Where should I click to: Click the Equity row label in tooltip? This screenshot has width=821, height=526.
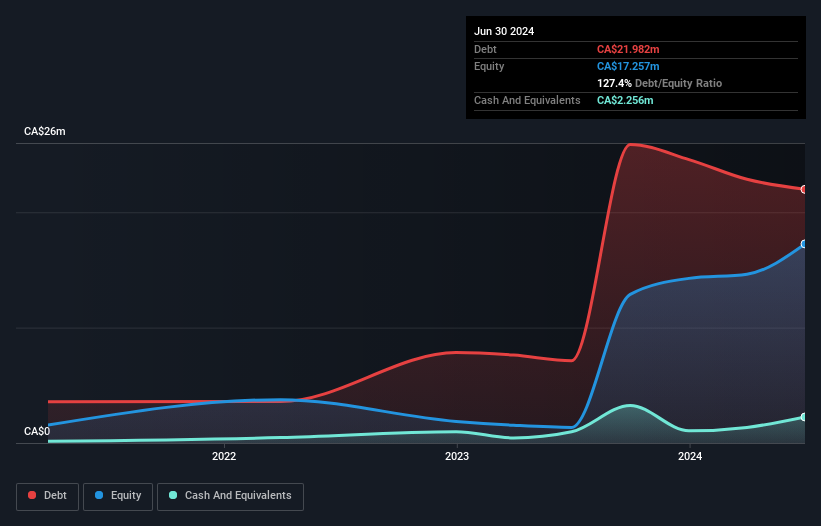coord(489,66)
